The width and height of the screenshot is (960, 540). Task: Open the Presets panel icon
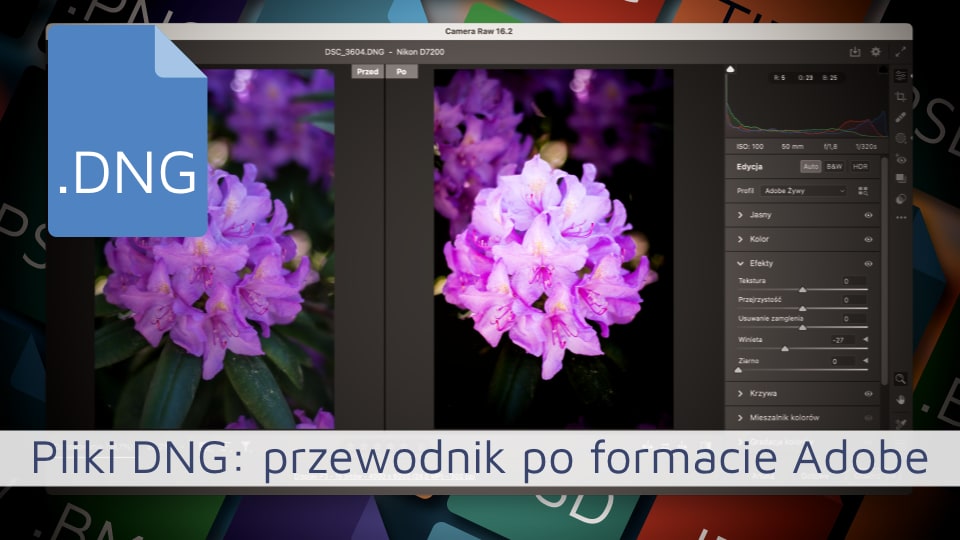point(901,199)
